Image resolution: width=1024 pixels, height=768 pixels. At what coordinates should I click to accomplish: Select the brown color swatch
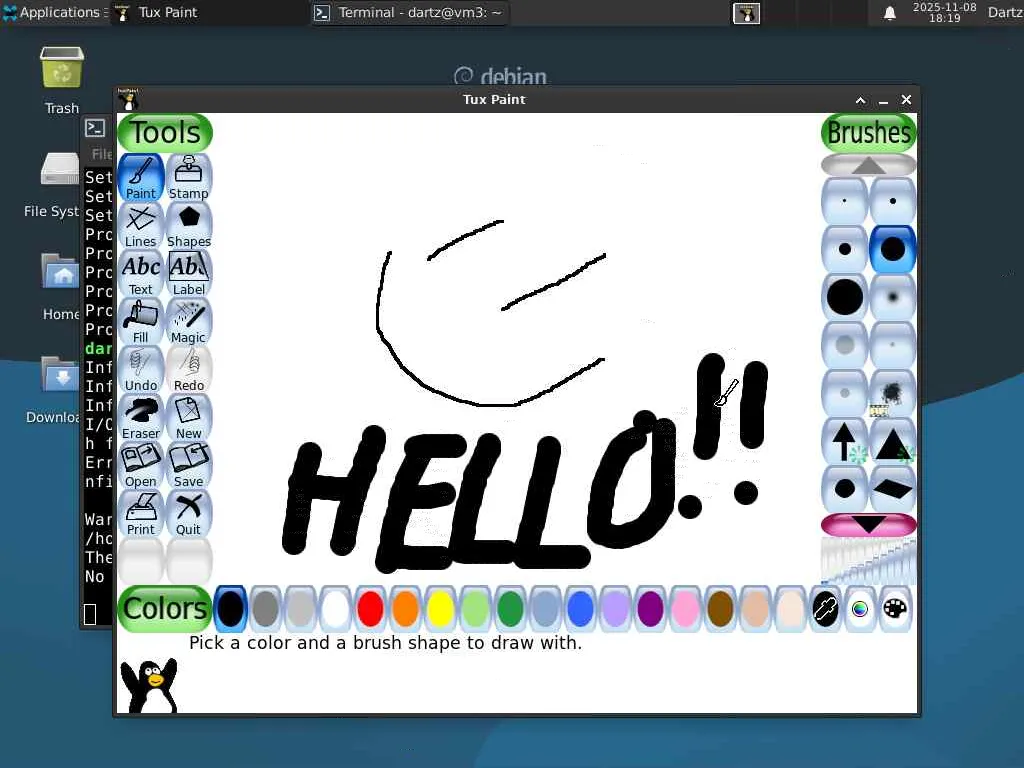tap(720, 609)
